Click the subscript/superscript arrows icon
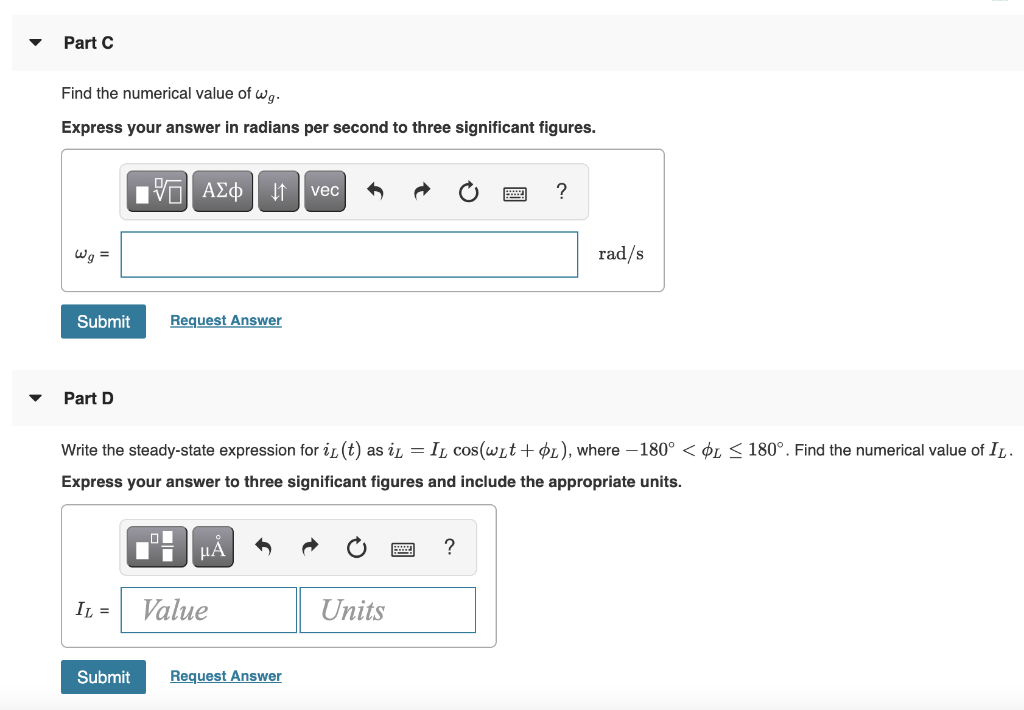Viewport: 1024px width, 710px height. [x=278, y=191]
